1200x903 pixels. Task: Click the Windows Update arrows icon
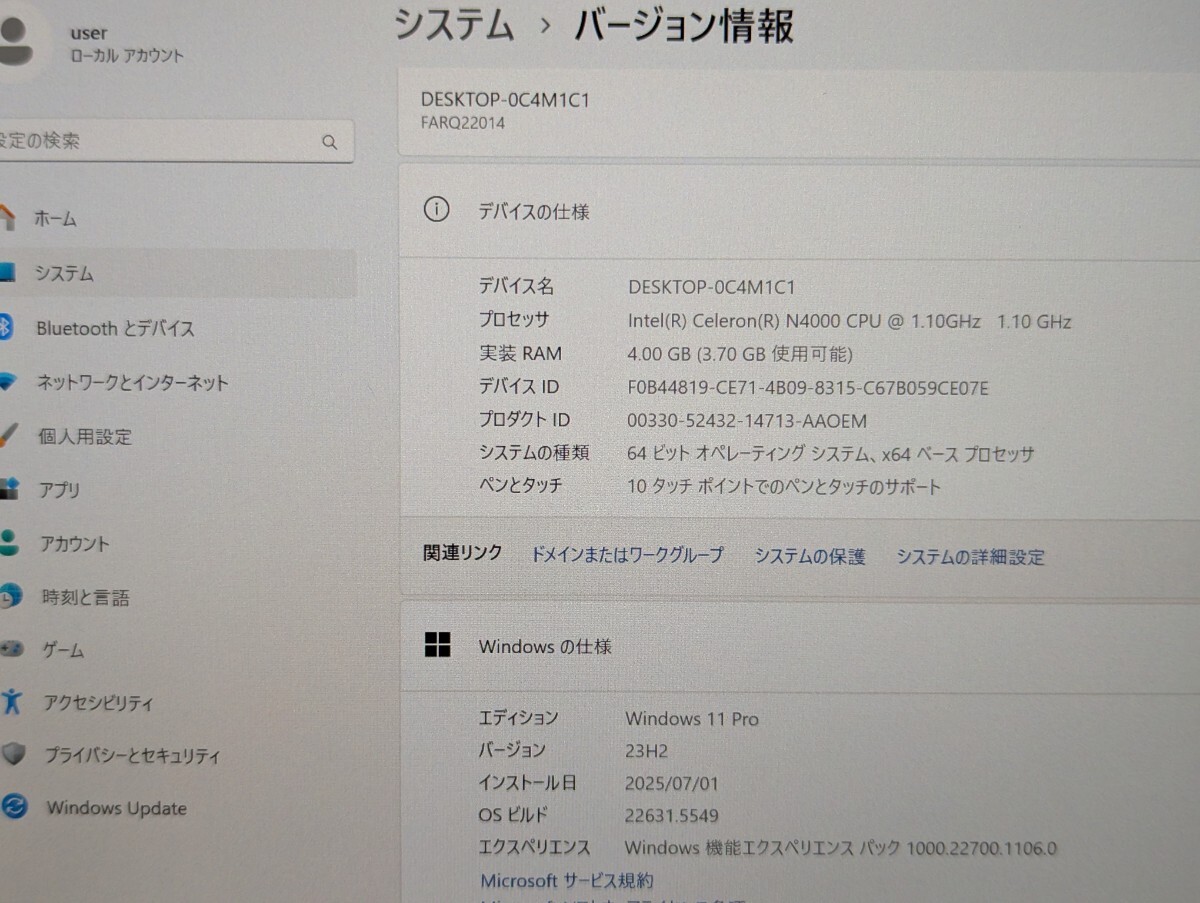14,807
